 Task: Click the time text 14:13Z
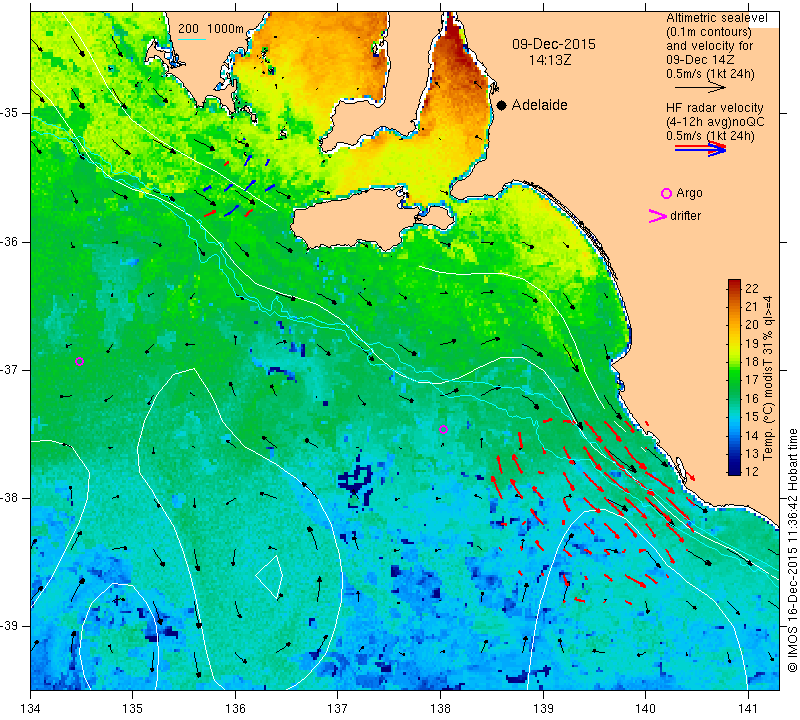pyautogui.click(x=549, y=60)
